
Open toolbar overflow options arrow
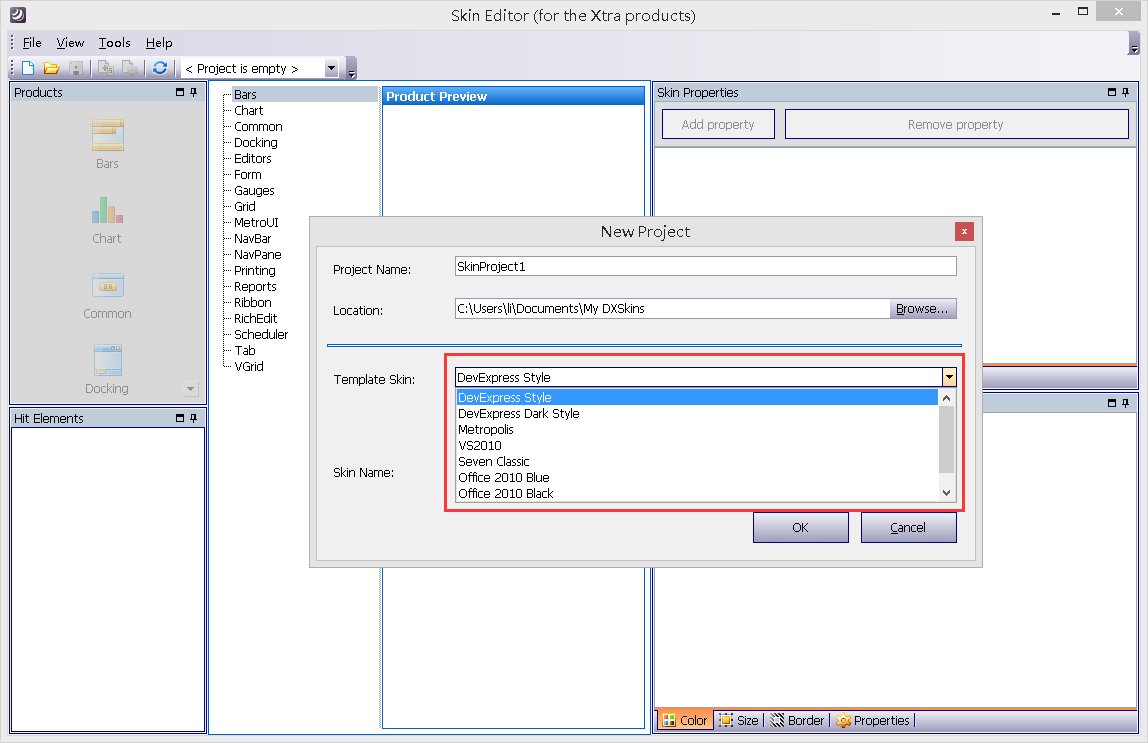pos(351,70)
